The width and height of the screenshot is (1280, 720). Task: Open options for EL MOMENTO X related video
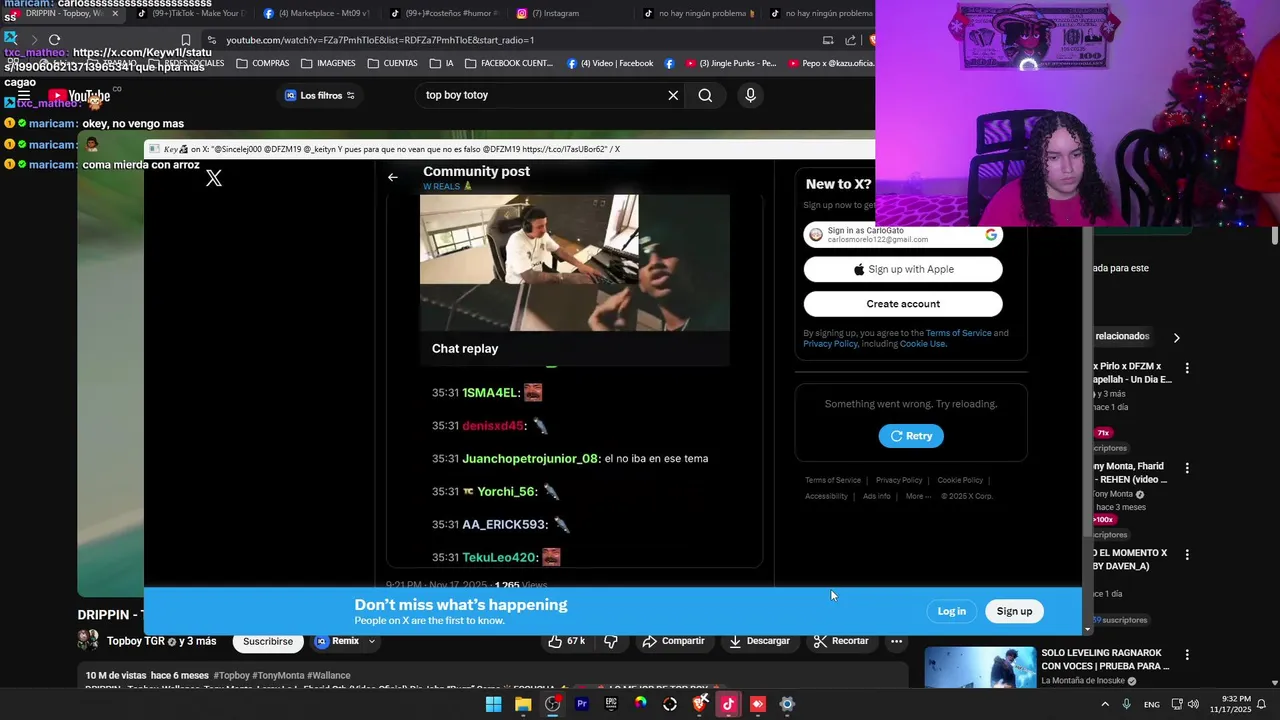point(1187,554)
